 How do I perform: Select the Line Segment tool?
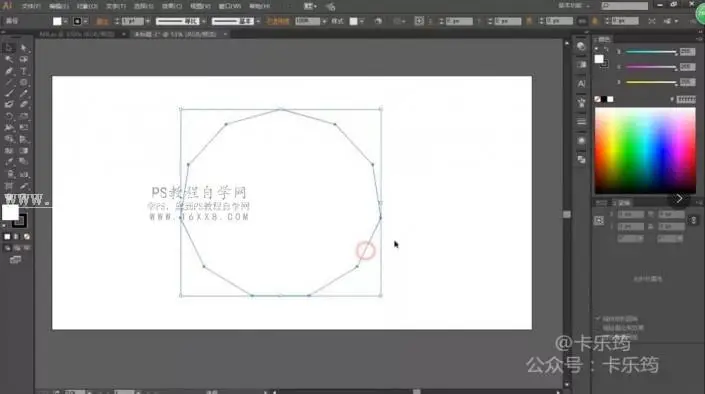click(x=9, y=82)
